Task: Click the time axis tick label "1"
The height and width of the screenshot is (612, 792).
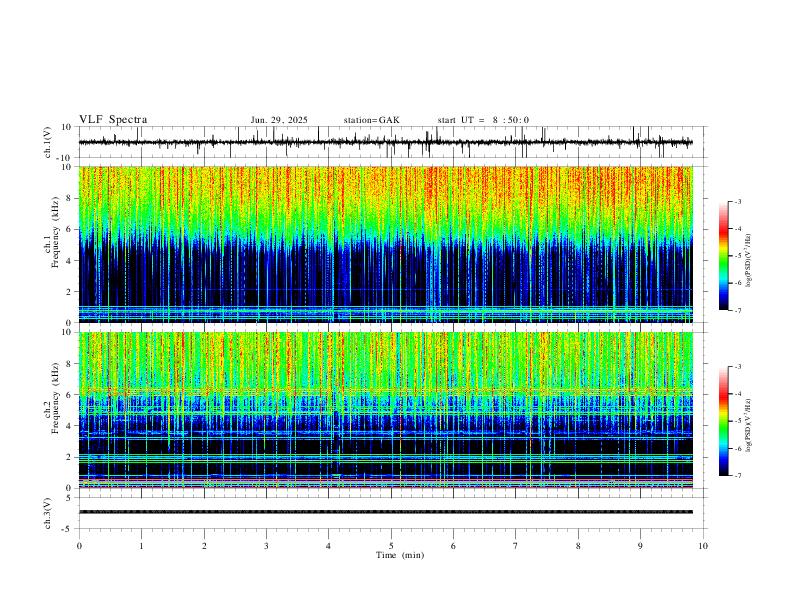Action: [141, 546]
